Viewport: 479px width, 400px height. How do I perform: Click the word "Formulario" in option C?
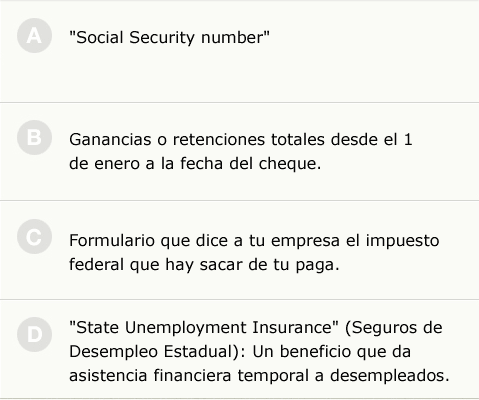coord(112,240)
